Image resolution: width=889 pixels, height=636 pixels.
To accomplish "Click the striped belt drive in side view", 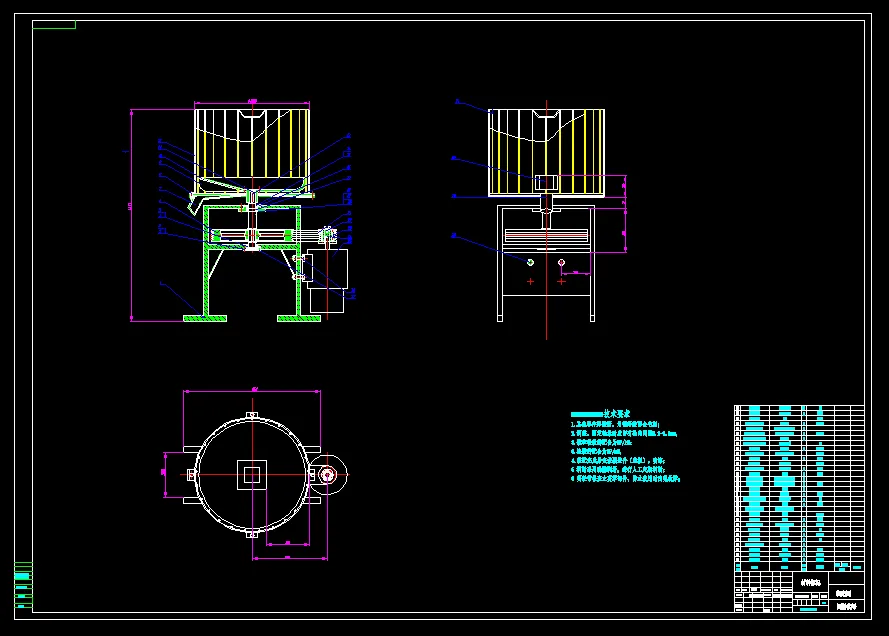I will click(x=546, y=236).
